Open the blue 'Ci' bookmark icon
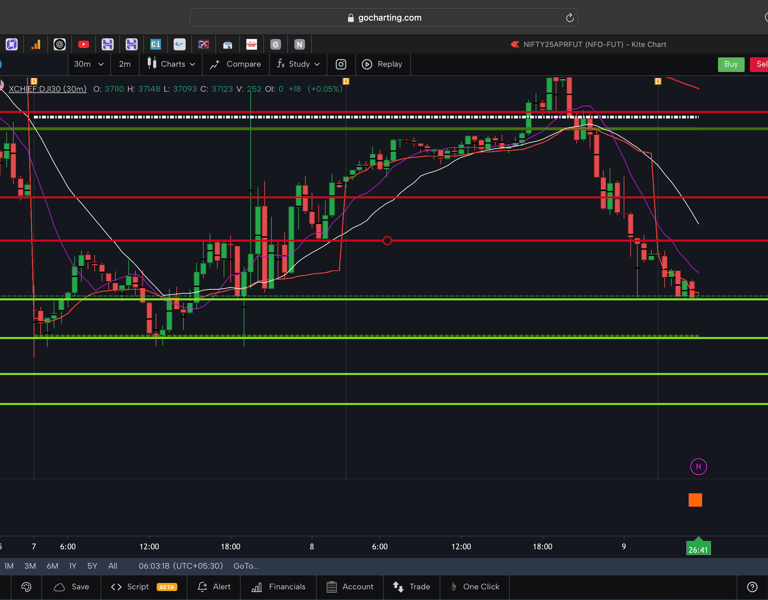Screen dimensions: 768x600 pos(155,45)
